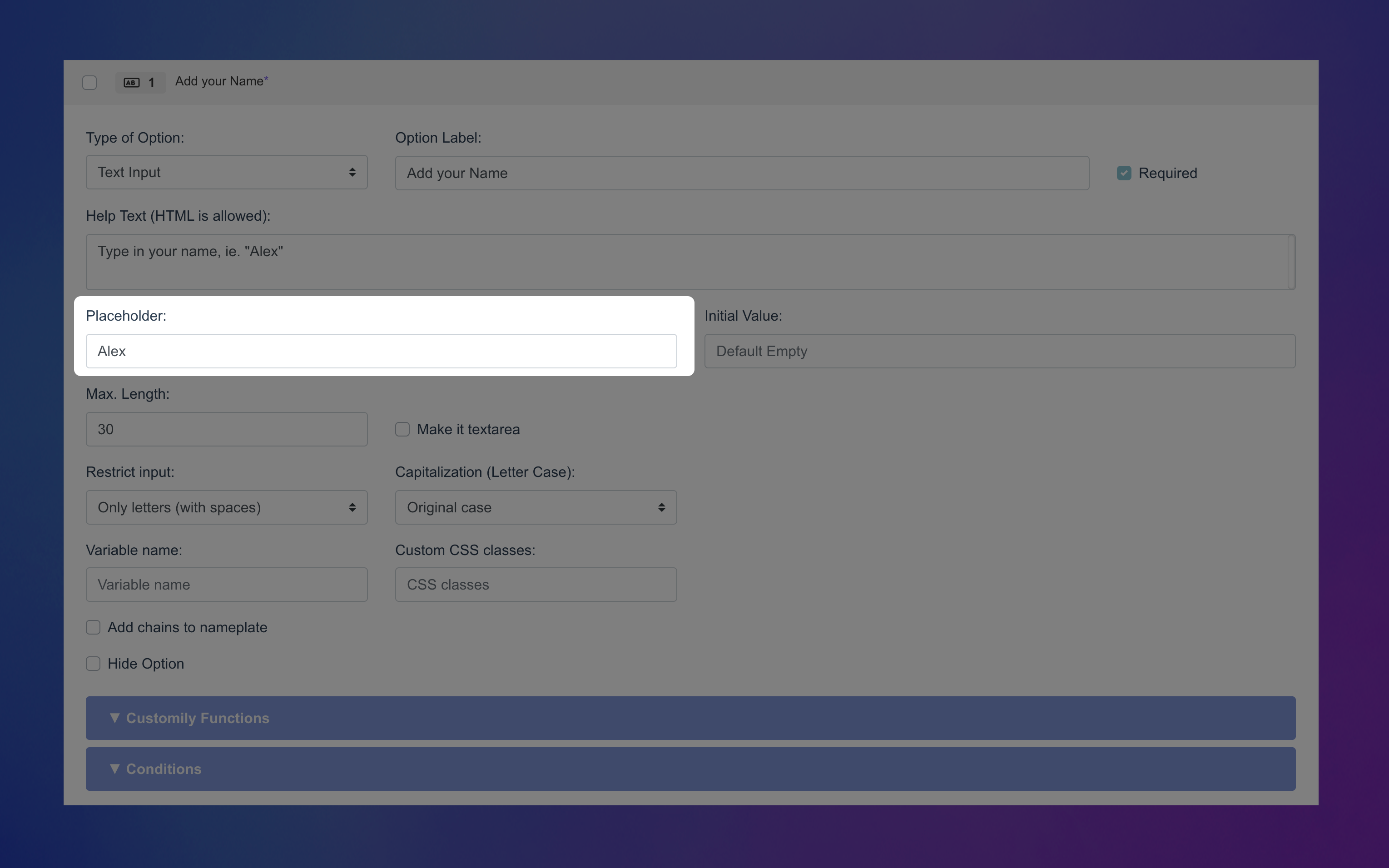
Task: Uncheck the Required checkbox
Action: point(1123,172)
